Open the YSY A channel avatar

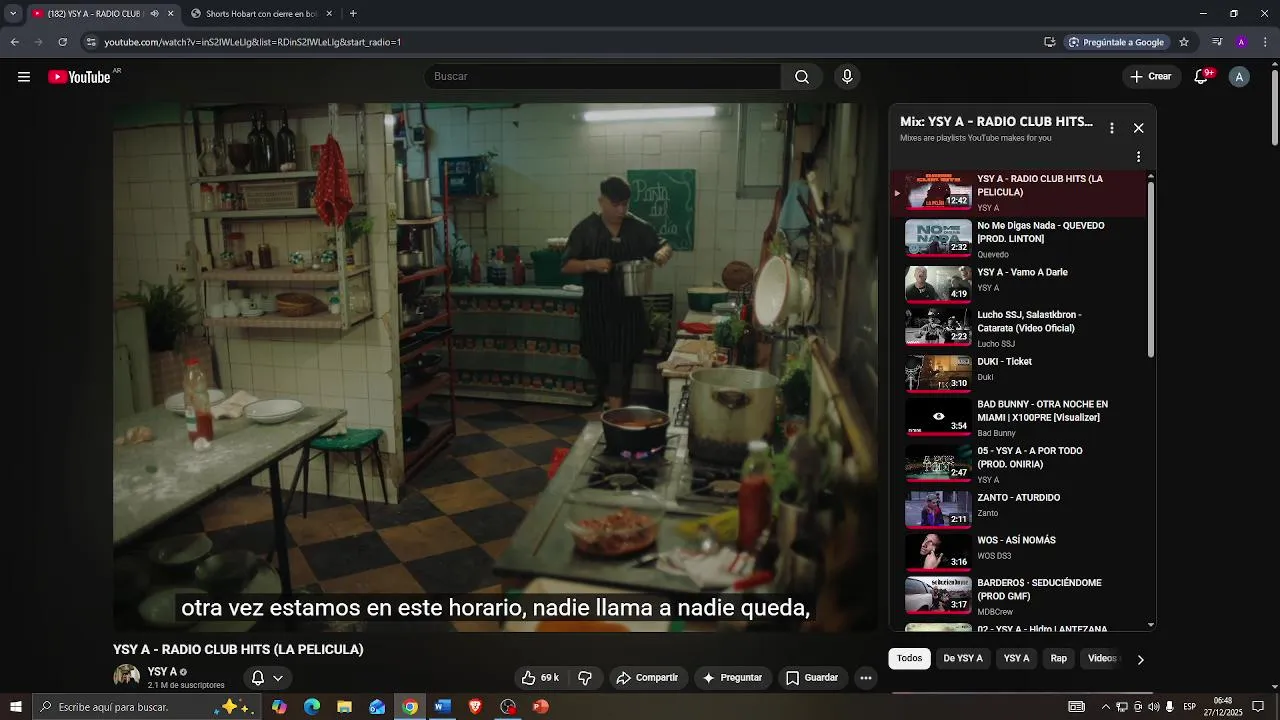(x=126, y=677)
